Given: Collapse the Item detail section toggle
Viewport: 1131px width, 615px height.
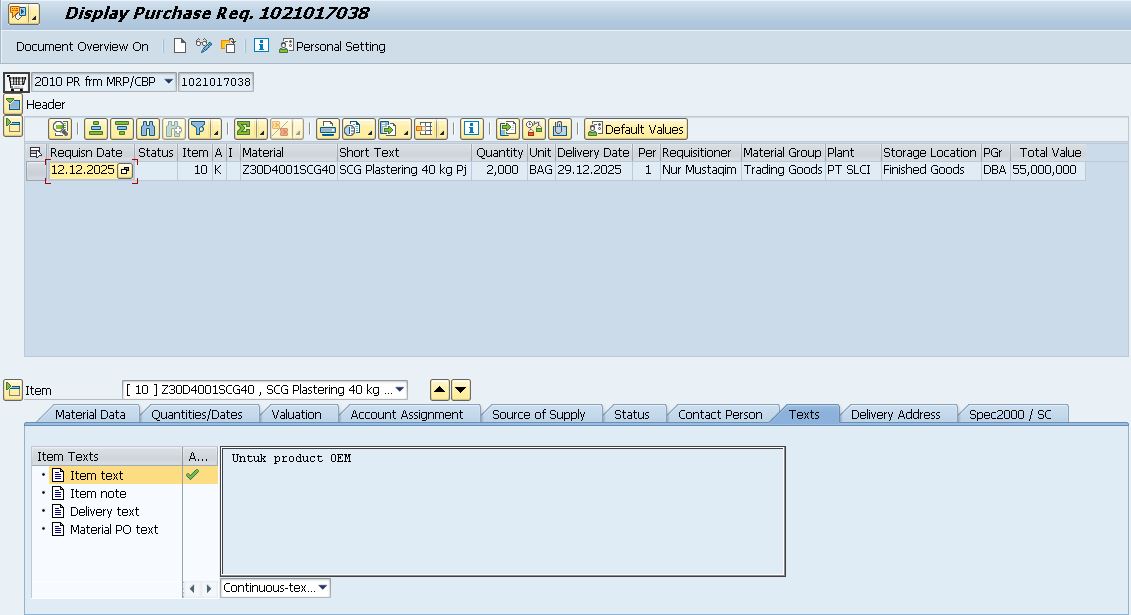Looking at the screenshot, I should (12, 390).
